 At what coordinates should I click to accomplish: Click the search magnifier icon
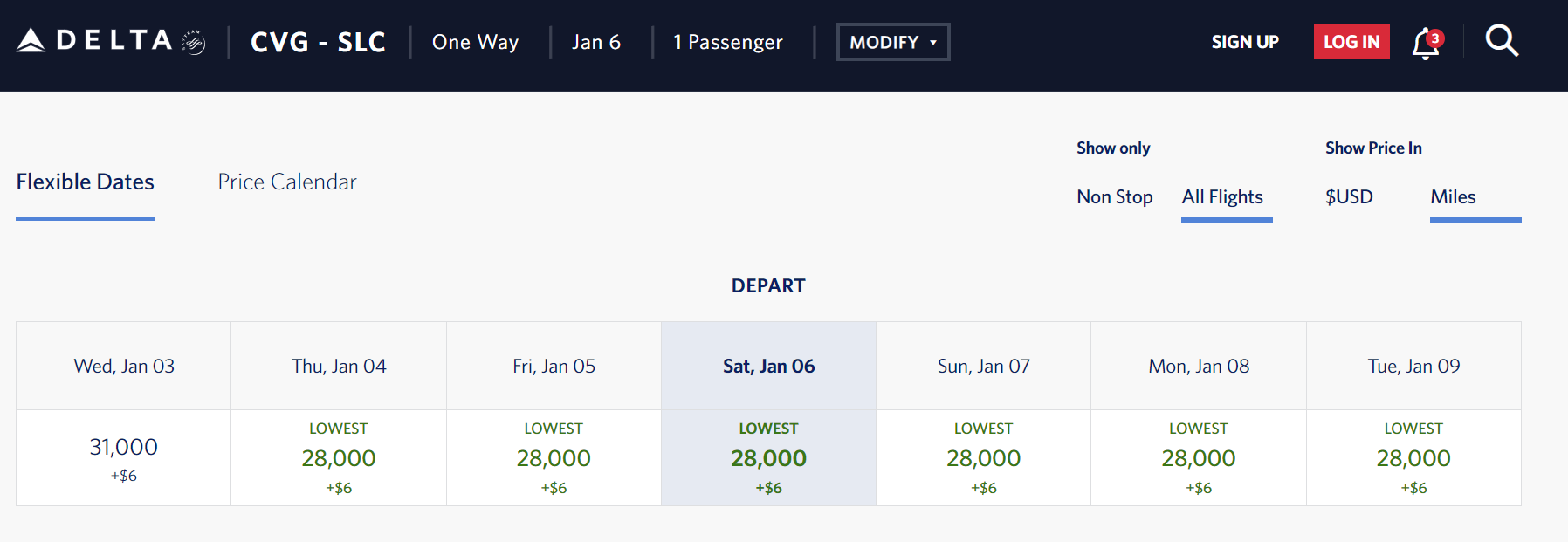pos(1502,41)
